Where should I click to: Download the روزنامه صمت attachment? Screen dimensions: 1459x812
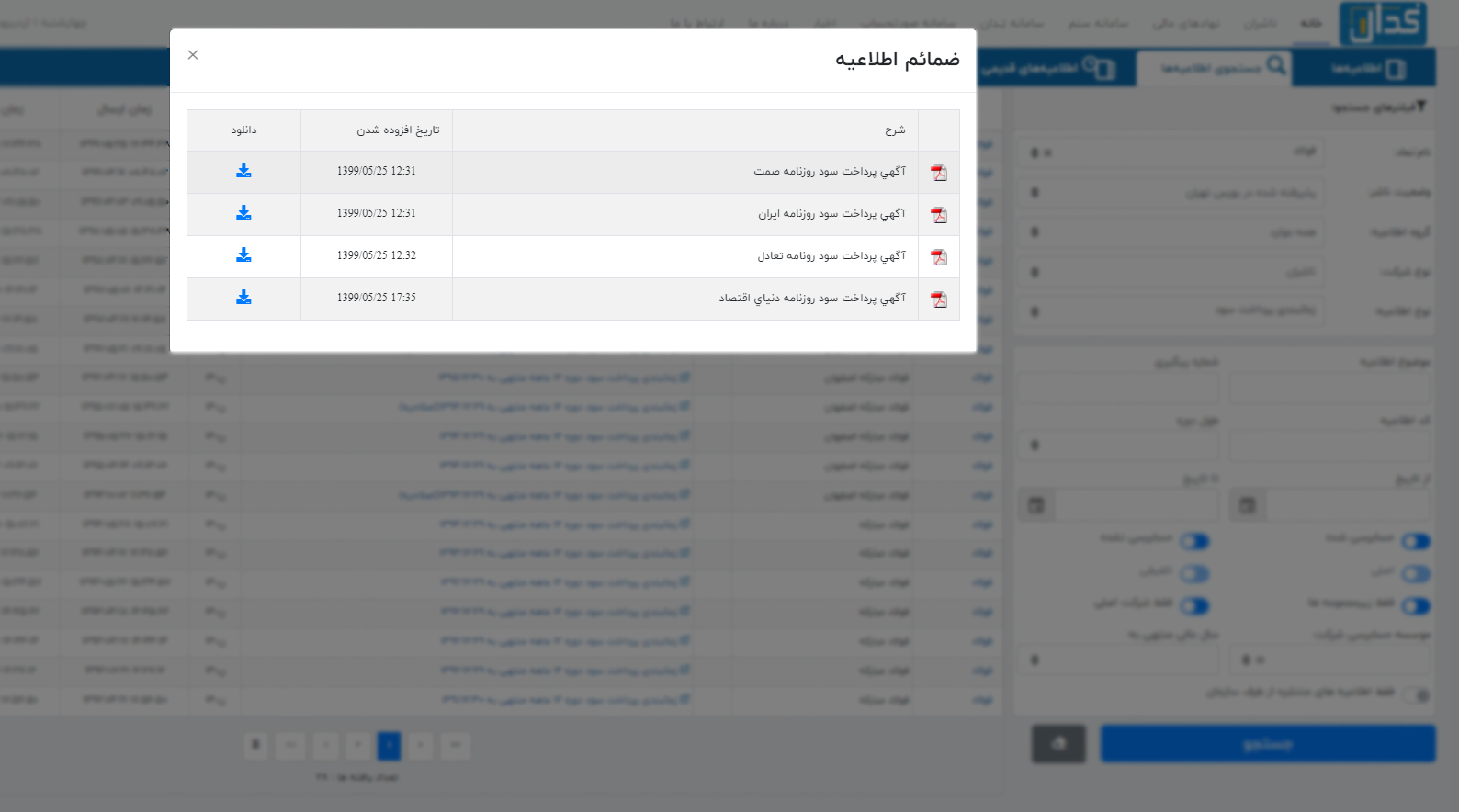[243, 171]
